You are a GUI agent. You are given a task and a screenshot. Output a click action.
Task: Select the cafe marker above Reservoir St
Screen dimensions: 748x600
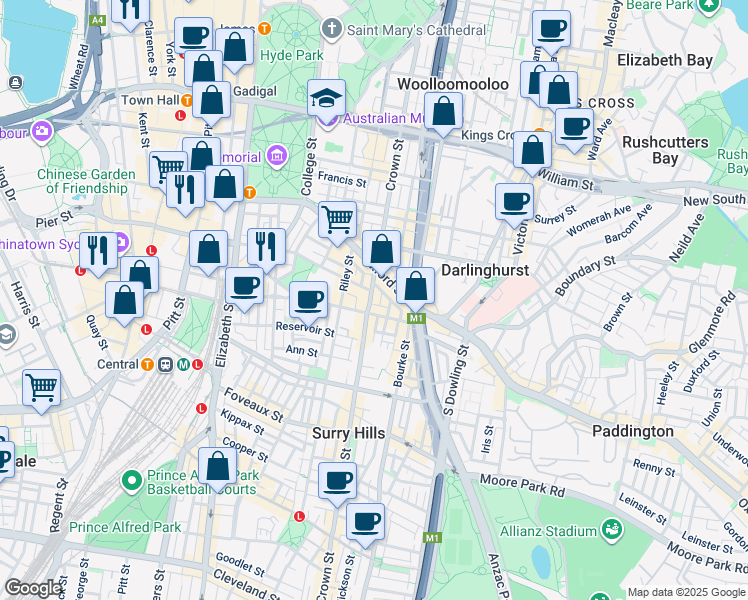[308, 300]
